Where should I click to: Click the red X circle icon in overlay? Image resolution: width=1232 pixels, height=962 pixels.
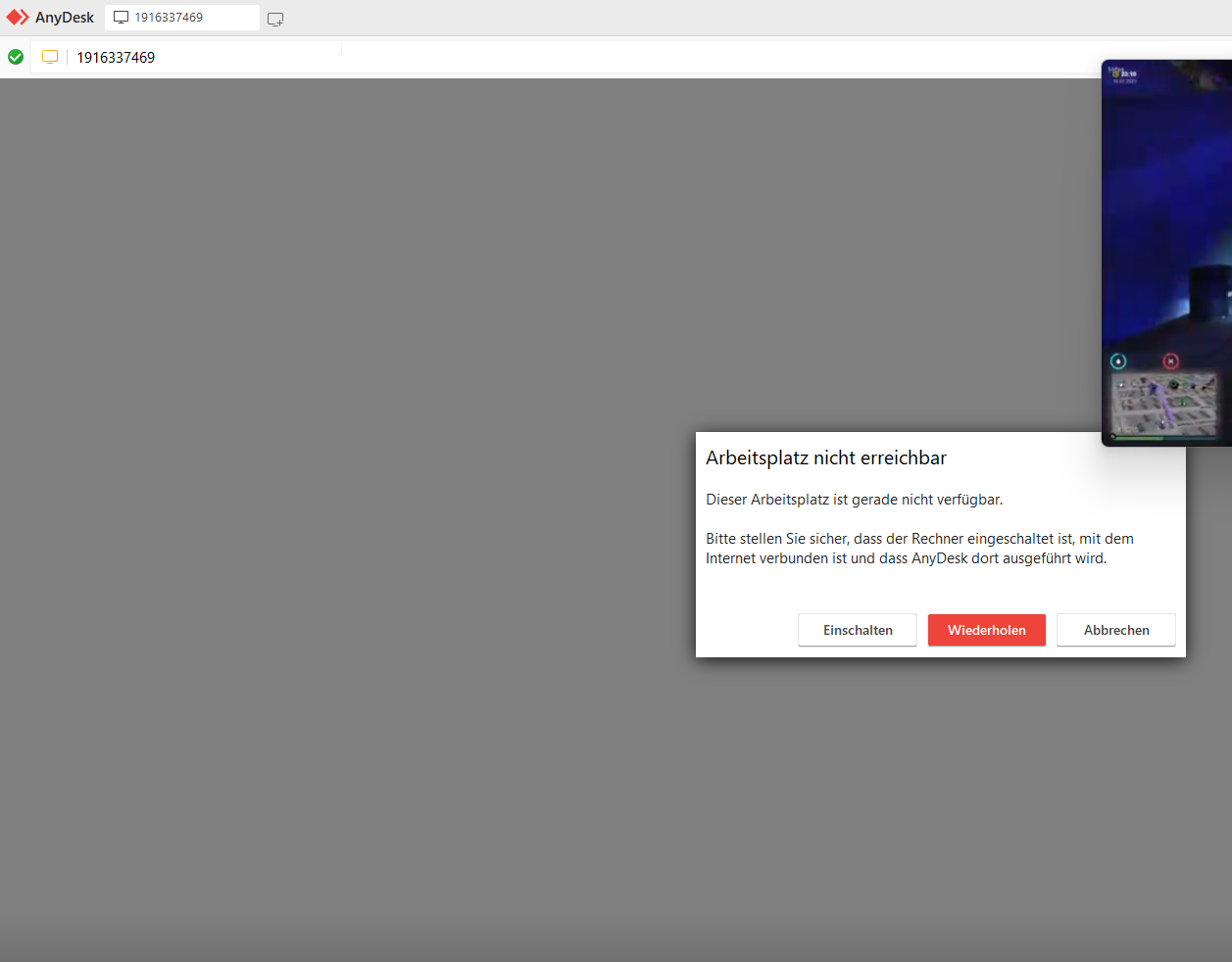(1170, 361)
